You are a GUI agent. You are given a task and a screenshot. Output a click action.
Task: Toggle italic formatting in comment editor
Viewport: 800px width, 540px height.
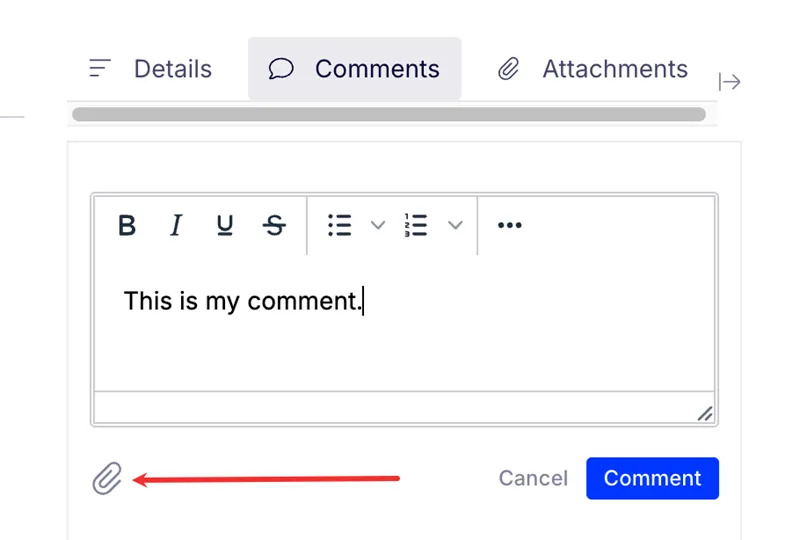point(176,225)
